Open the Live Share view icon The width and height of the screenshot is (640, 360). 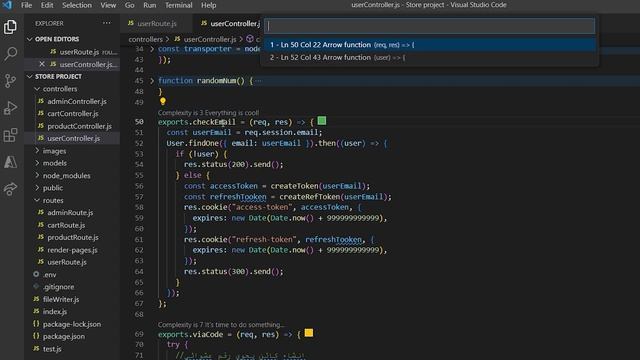[x=10, y=189]
